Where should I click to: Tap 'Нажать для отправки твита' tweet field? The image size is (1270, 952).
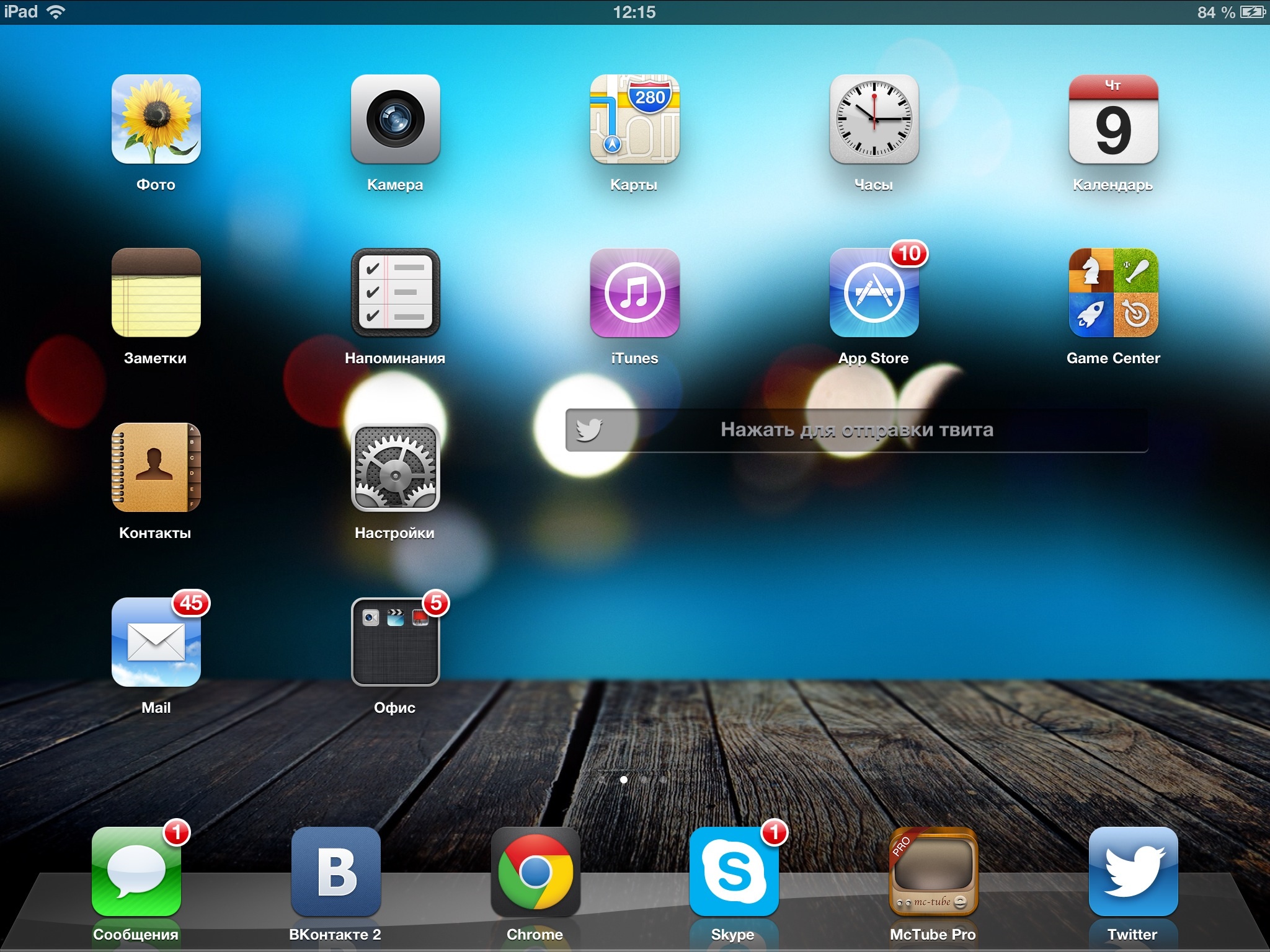(x=856, y=430)
